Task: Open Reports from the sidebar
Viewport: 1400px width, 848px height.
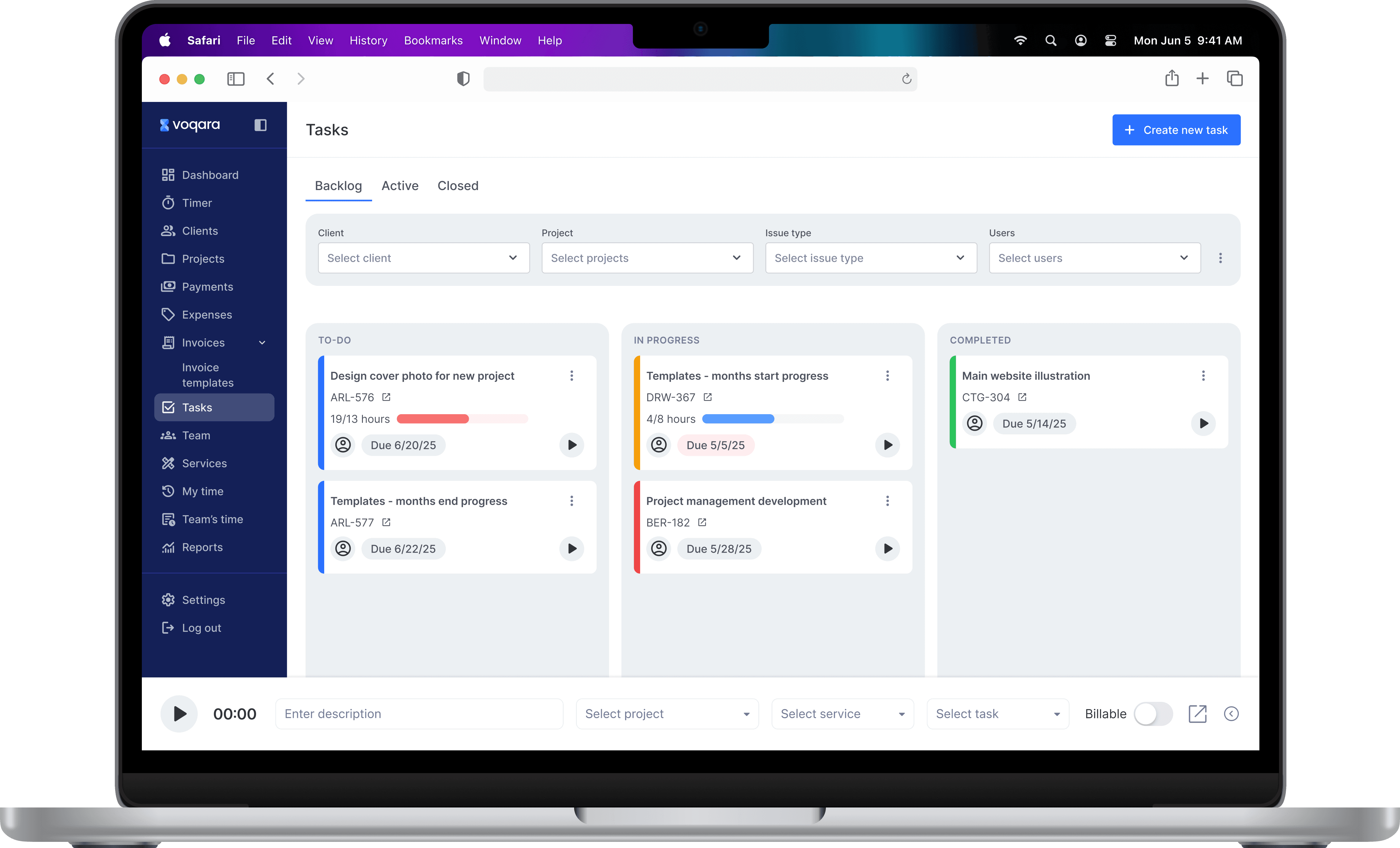Action: point(202,547)
